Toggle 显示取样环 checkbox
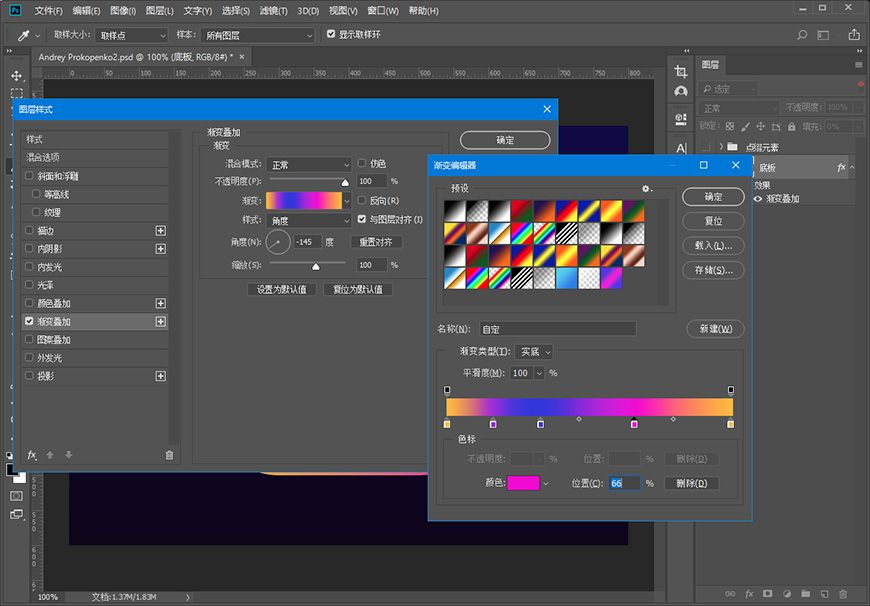This screenshot has width=870, height=606. pos(331,34)
